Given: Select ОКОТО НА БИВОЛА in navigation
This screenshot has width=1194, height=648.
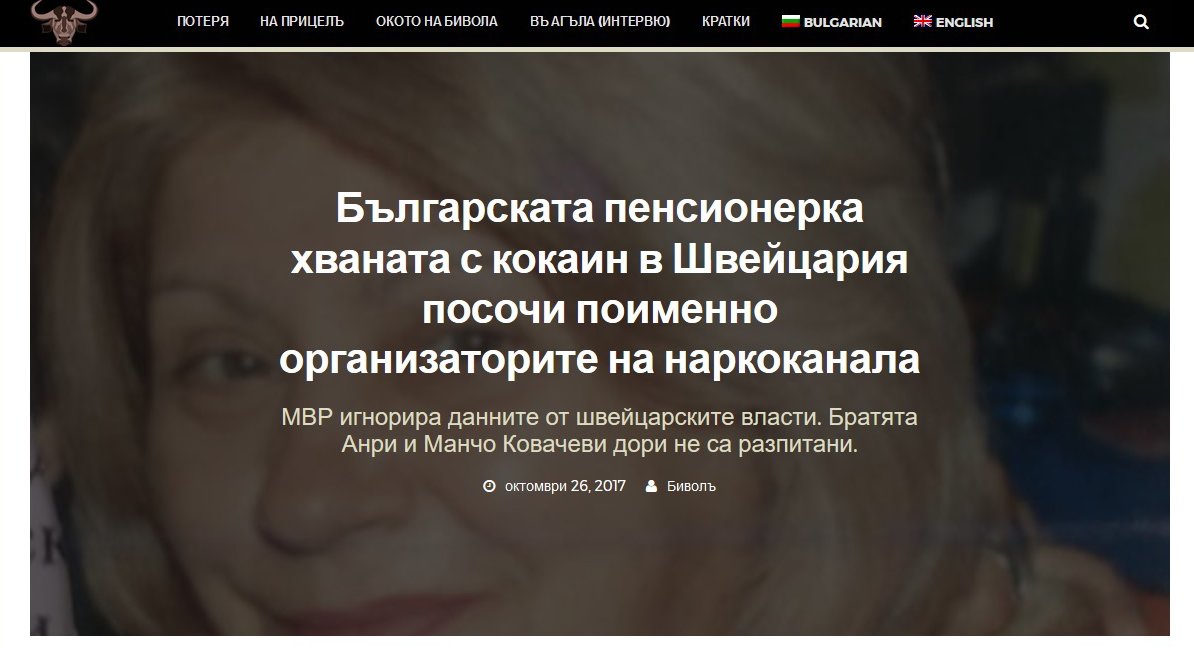Looking at the screenshot, I should click(x=436, y=21).
